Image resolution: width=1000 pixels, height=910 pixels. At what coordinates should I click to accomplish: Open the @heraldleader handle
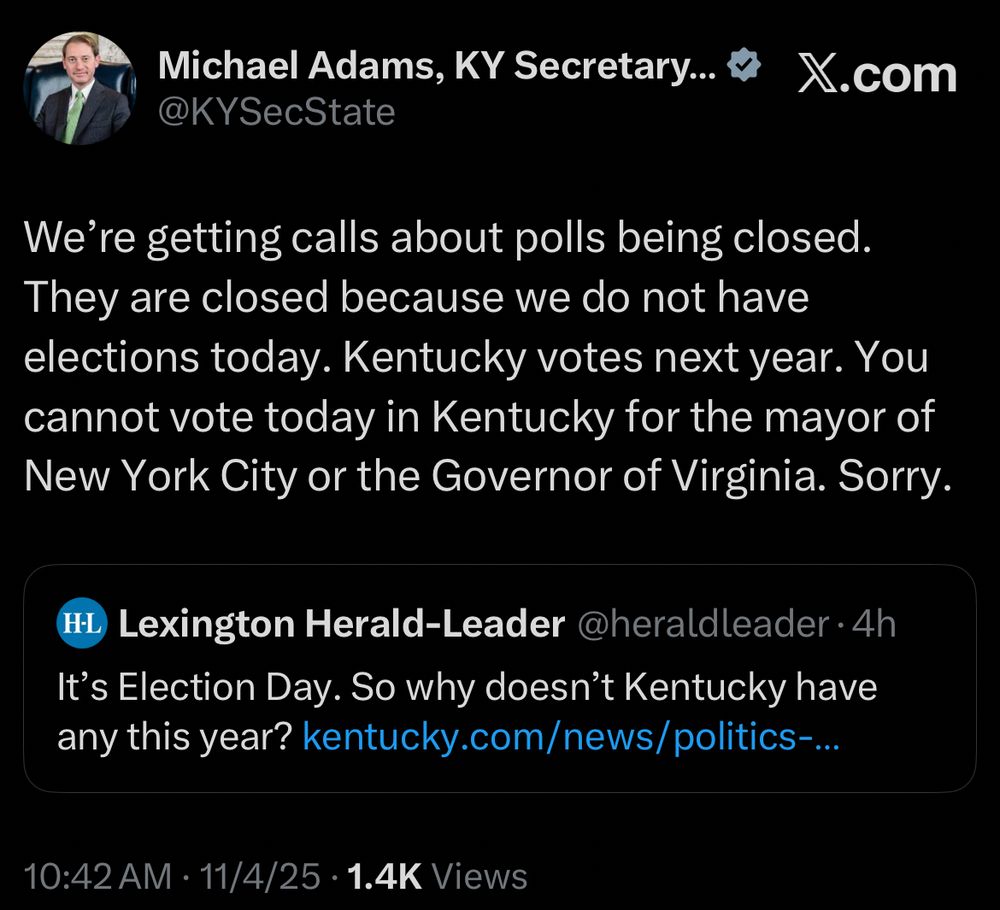point(703,625)
